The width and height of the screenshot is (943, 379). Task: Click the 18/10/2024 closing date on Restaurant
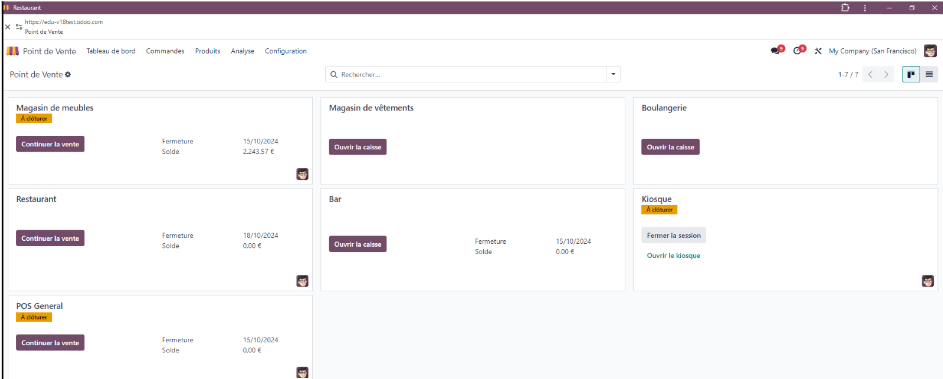point(261,236)
